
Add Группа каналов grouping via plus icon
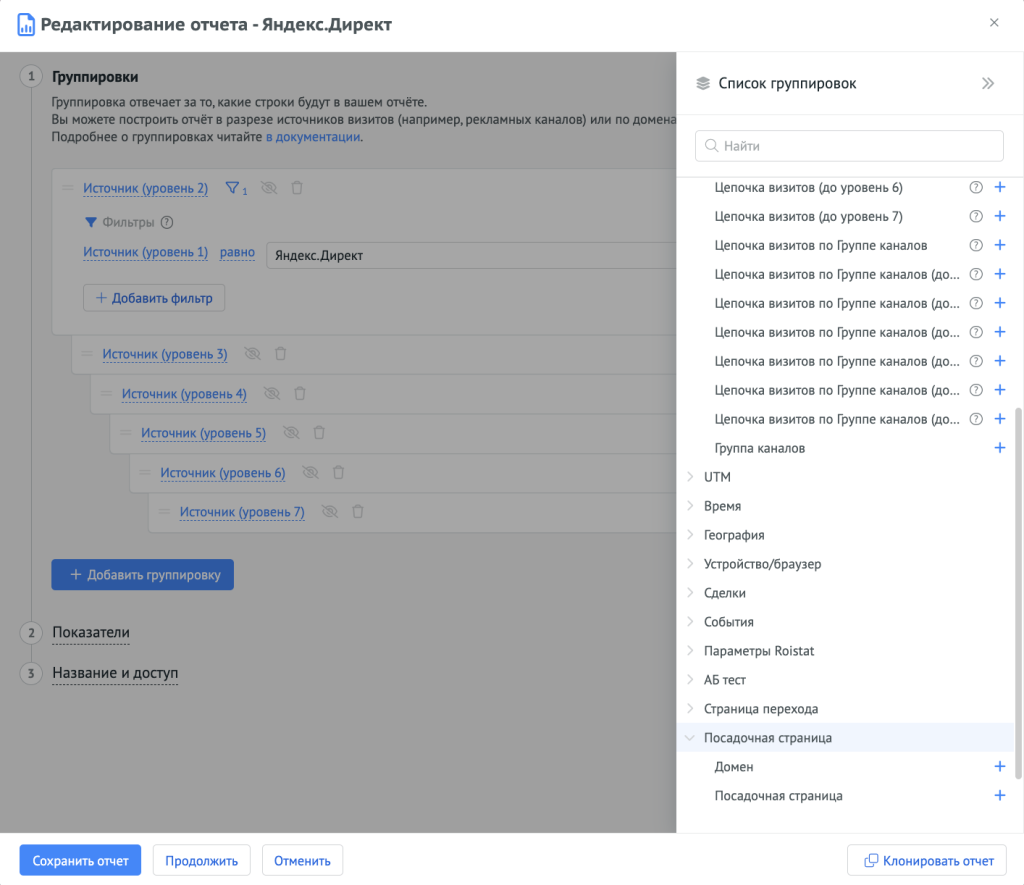pyautogui.click(x=999, y=448)
